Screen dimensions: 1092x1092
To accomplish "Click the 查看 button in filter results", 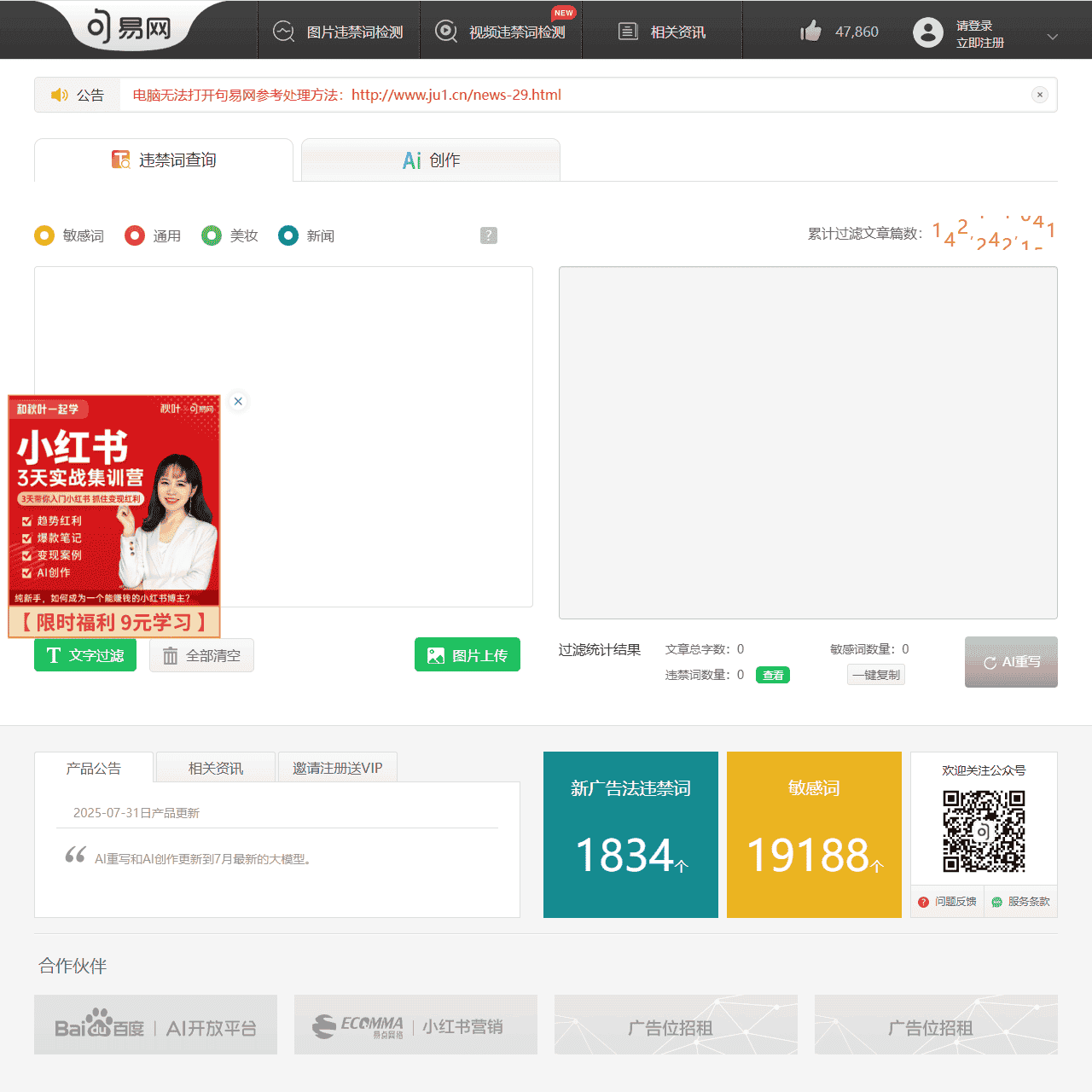I will pyautogui.click(x=772, y=675).
